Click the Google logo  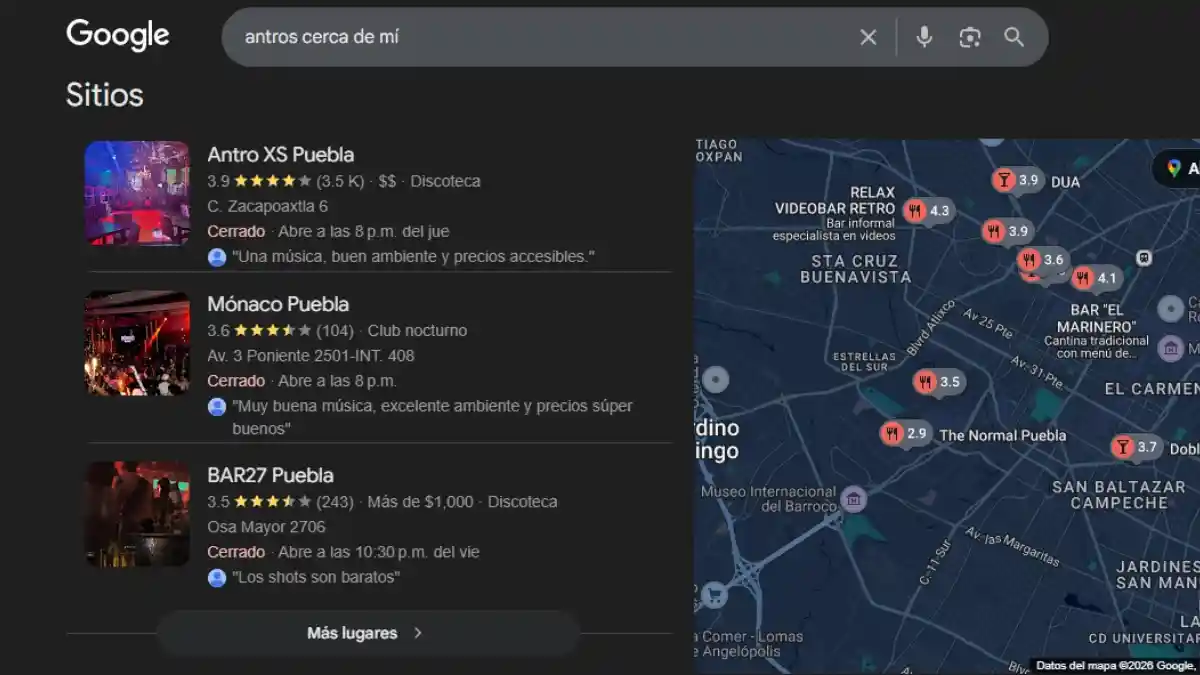pos(118,35)
